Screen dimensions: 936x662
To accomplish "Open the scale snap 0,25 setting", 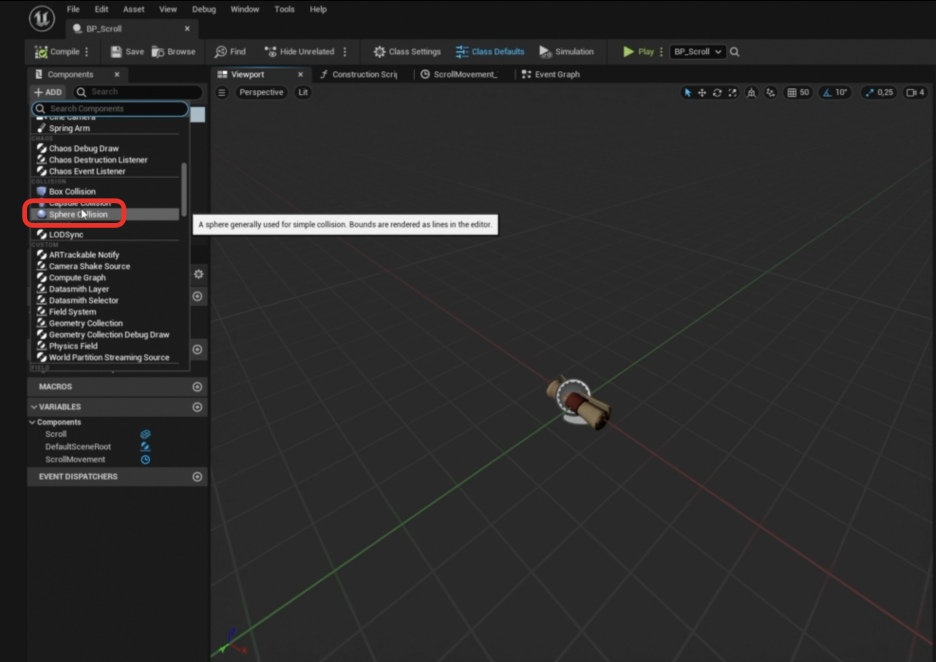I will point(879,93).
